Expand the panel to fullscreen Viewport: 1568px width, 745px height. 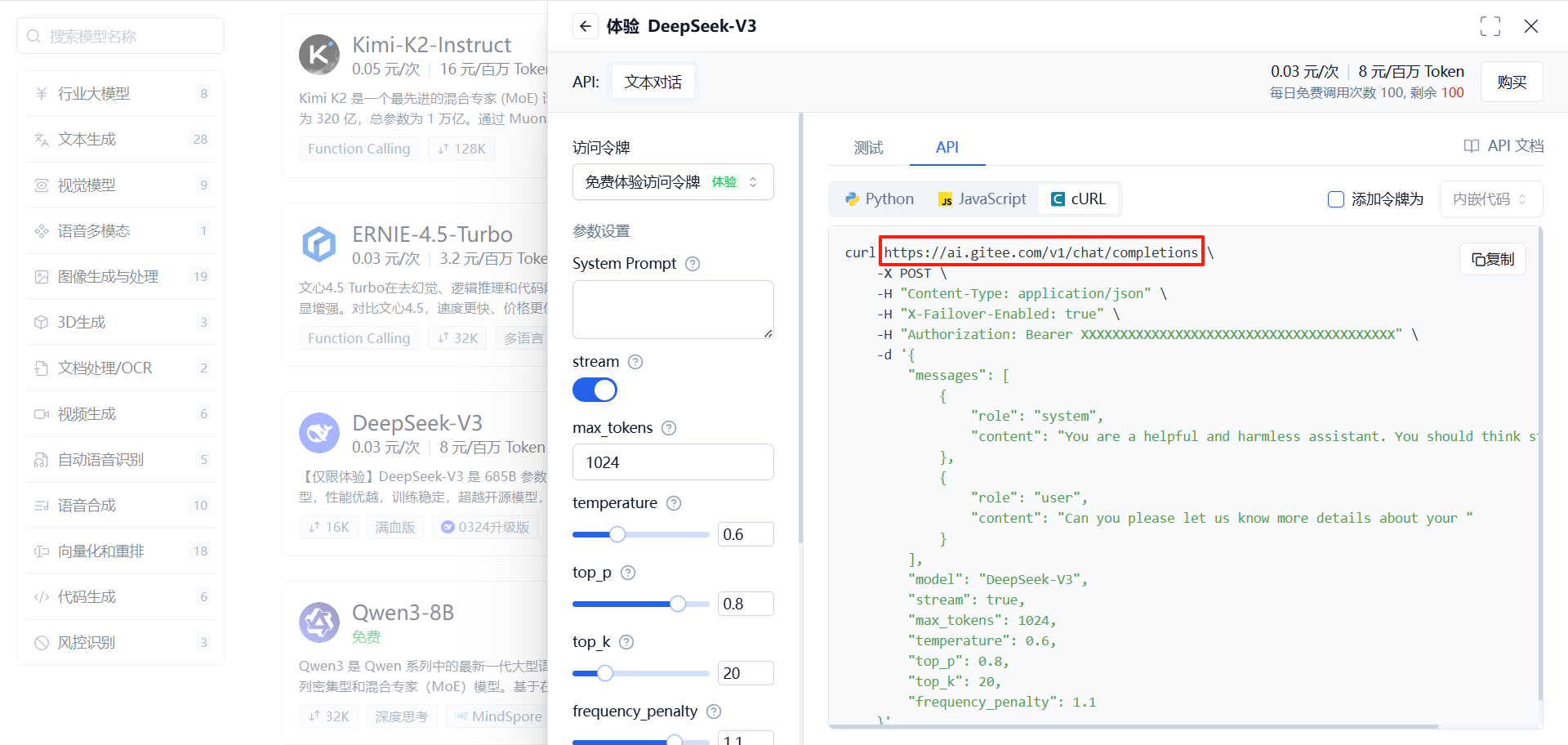click(1490, 25)
